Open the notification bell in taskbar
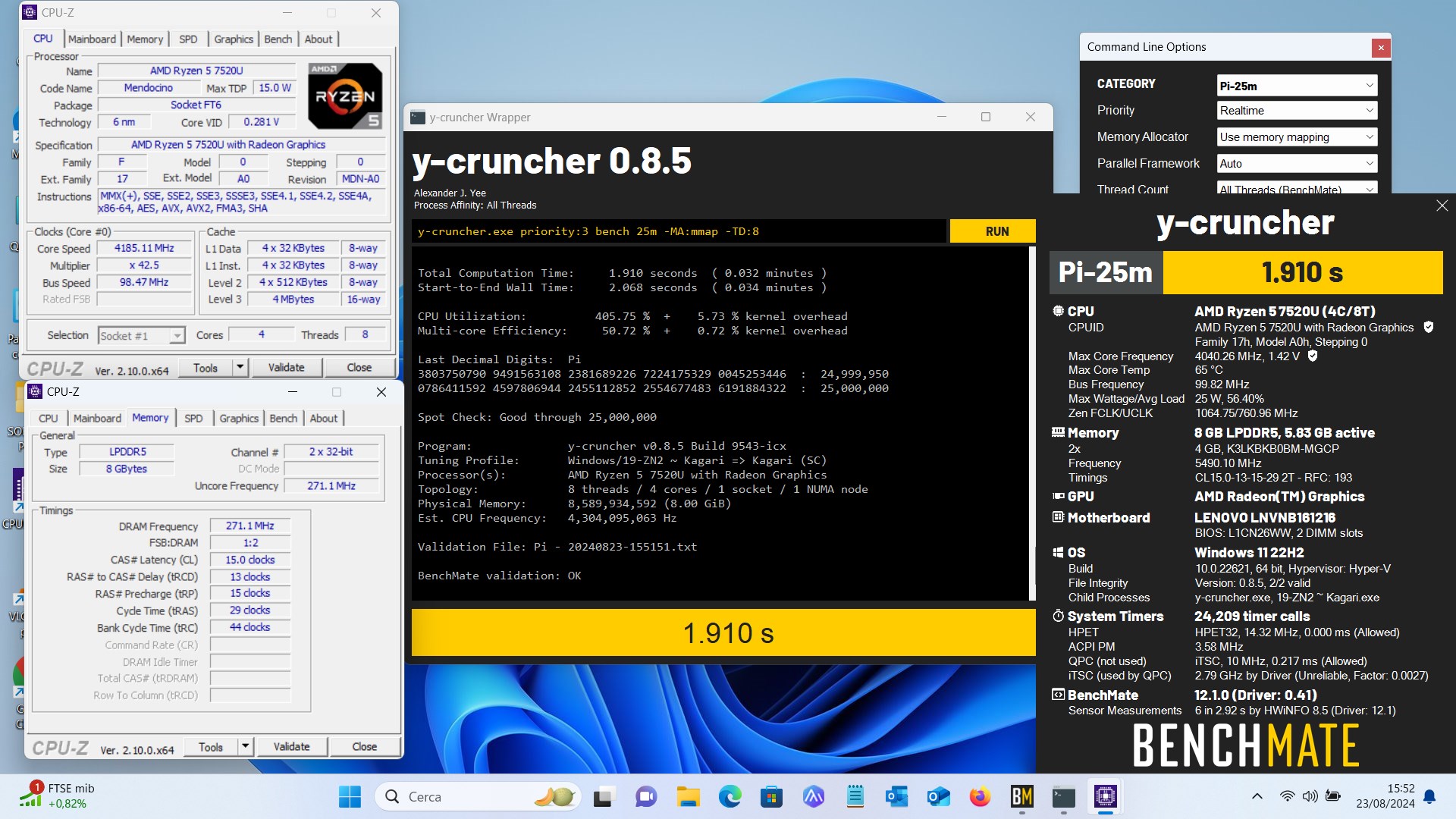The height and width of the screenshot is (819, 1456). (x=1429, y=796)
